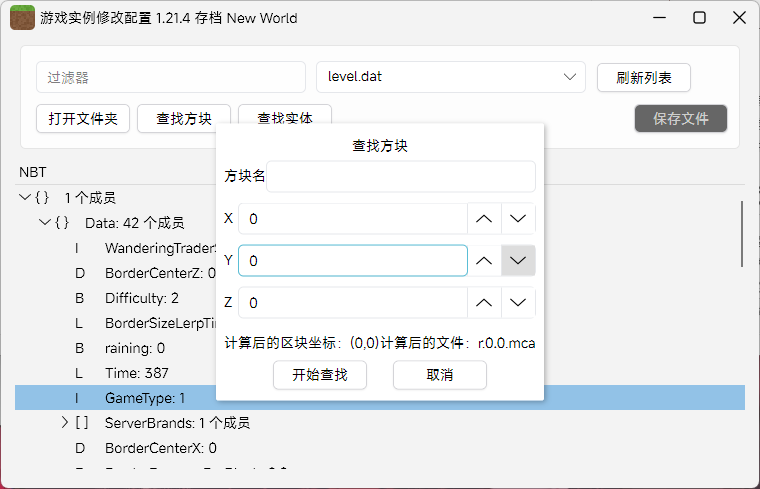
Task: Click the 刷新列表 refresh button
Action: click(643, 77)
